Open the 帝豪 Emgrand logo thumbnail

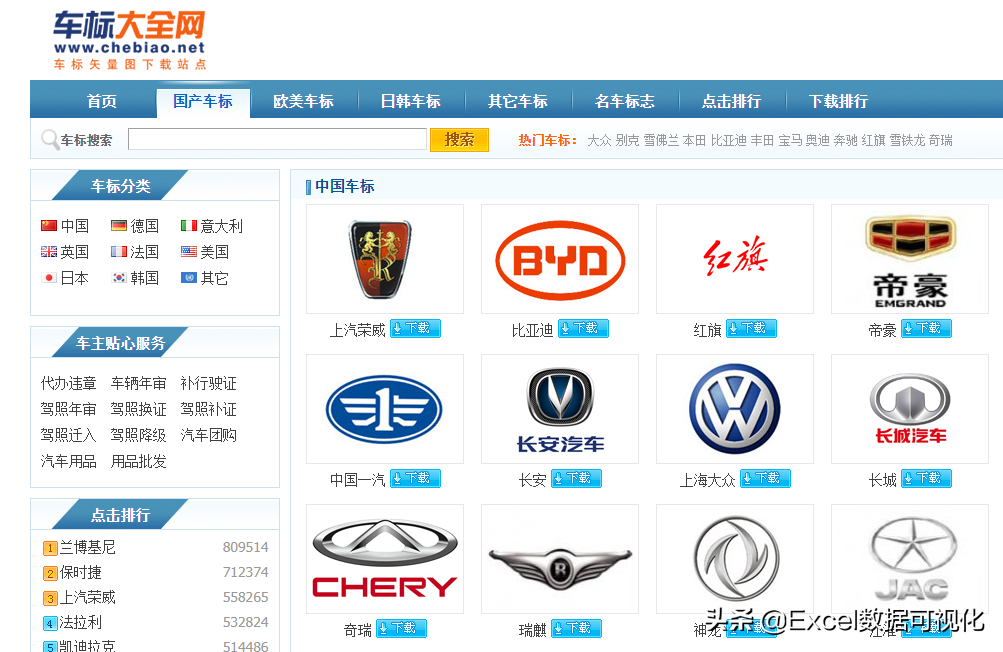click(x=910, y=259)
